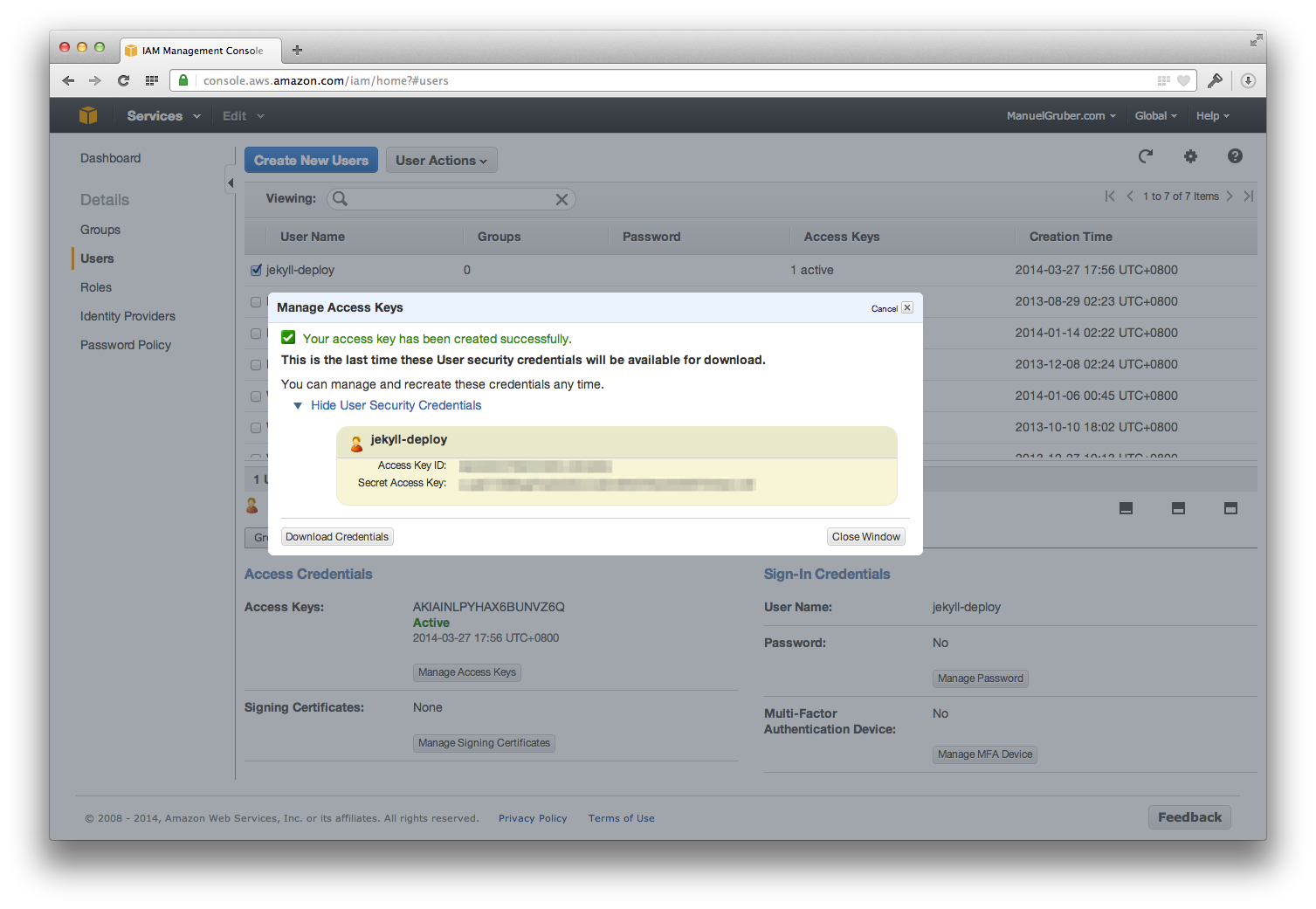Open a new tab with plus icon
The image size is (1316, 909).
click(297, 50)
